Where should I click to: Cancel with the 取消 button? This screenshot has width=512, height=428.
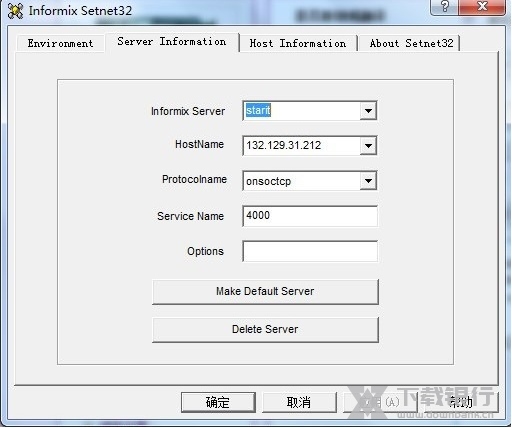299,402
